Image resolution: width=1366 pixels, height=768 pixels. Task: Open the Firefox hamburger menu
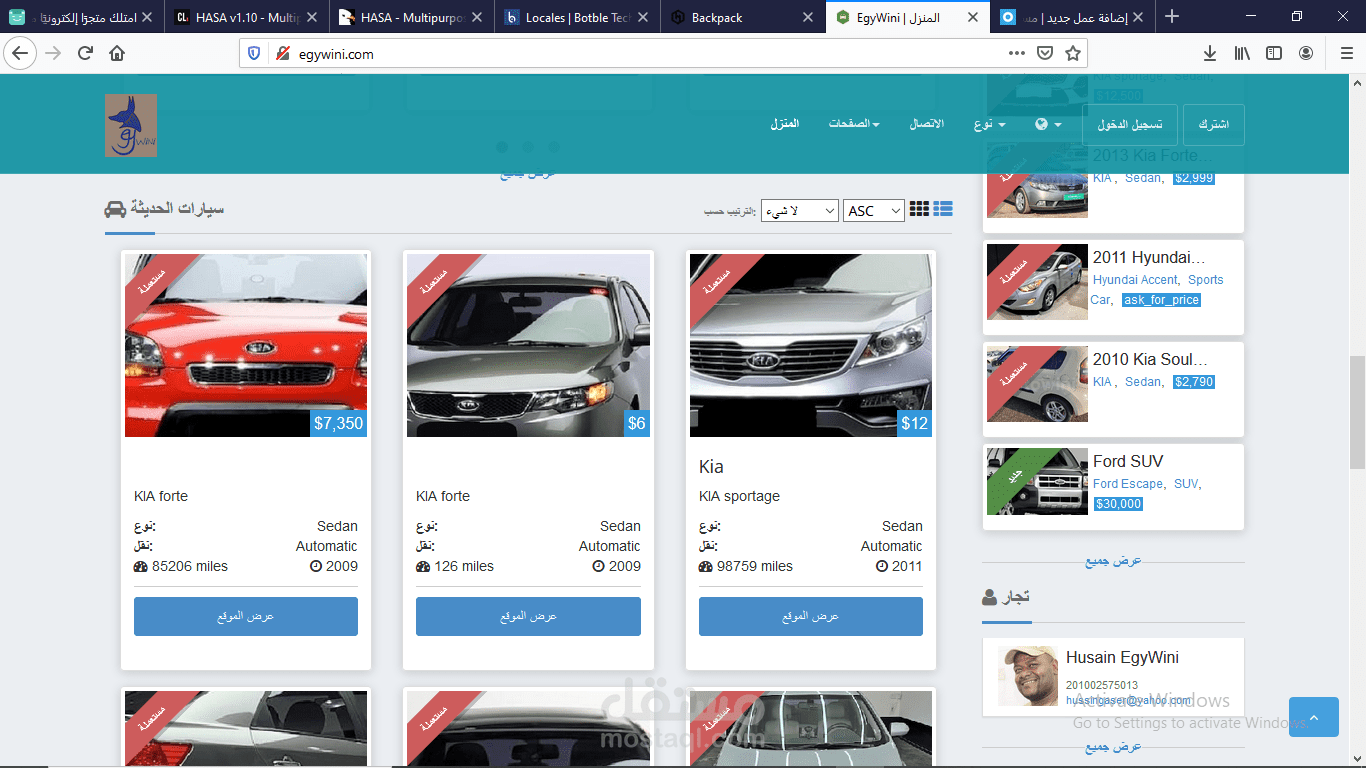point(1347,53)
